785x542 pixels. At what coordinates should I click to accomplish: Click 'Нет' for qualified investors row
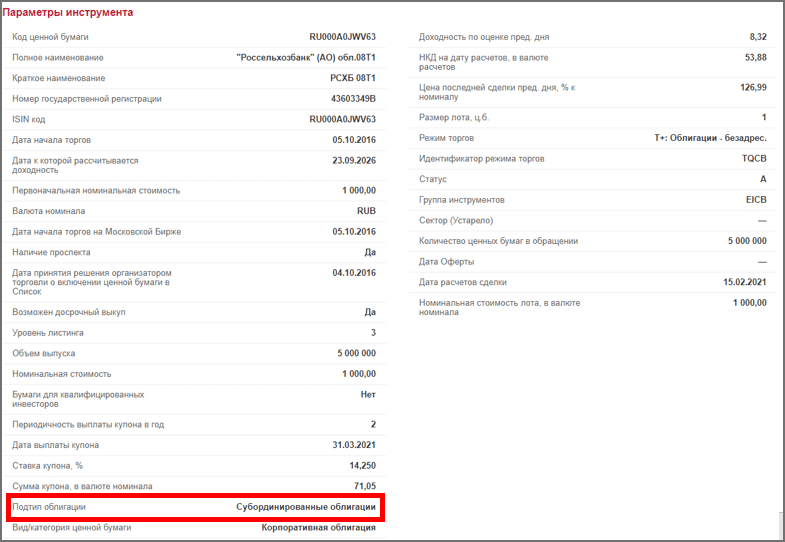pos(368,394)
